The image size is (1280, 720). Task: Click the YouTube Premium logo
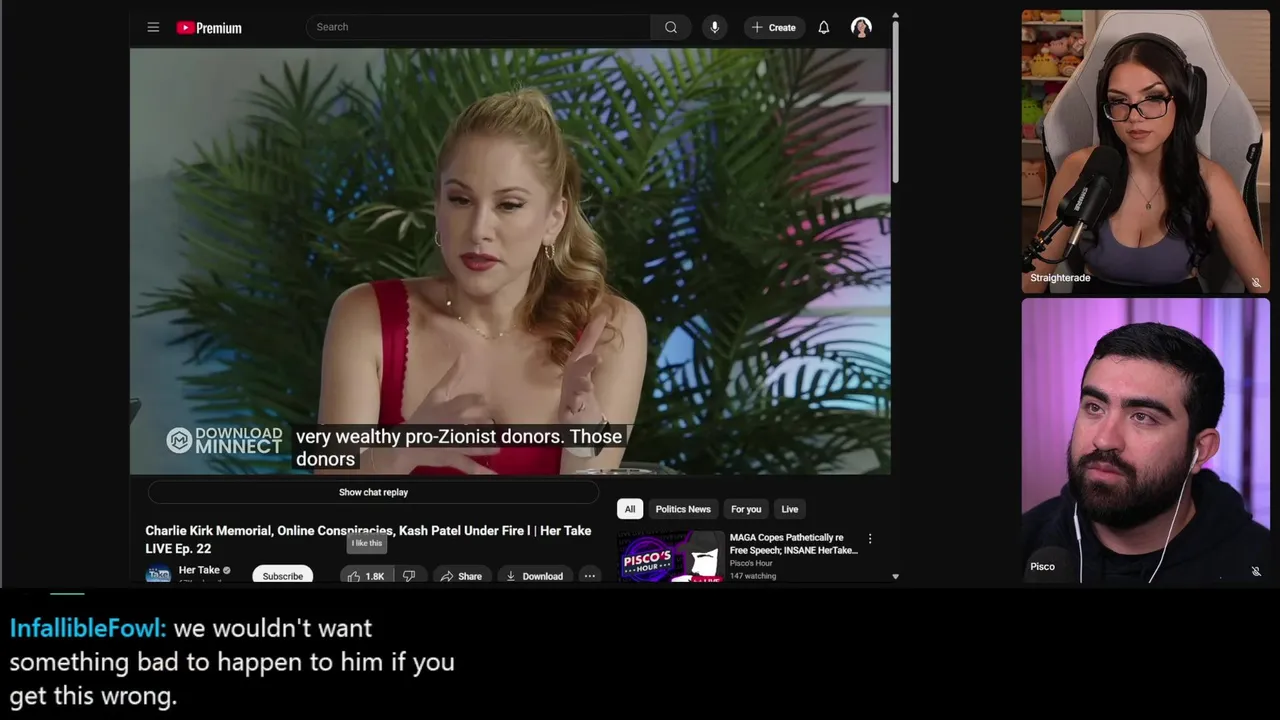coord(209,28)
